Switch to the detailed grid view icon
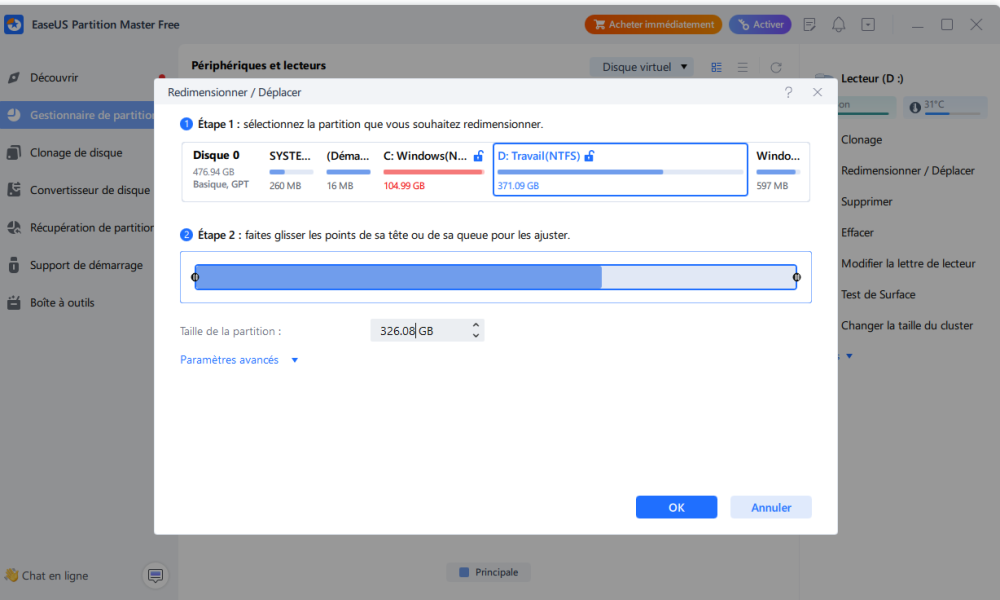The image size is (1000, 600). pyautogui.click(x=716, y=68)
